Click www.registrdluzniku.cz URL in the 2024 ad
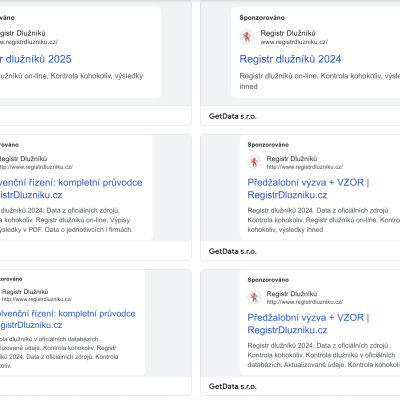The height and width of the screenshot is (400, 400). point(294,42)
